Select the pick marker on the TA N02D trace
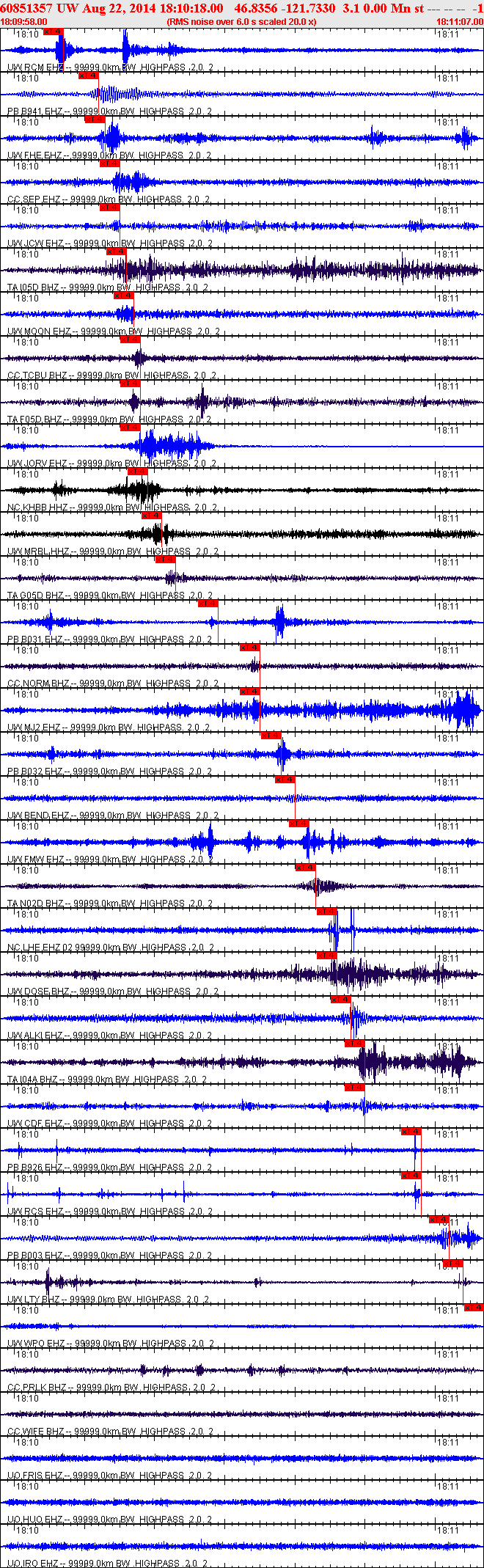 (x=306, y=868)
